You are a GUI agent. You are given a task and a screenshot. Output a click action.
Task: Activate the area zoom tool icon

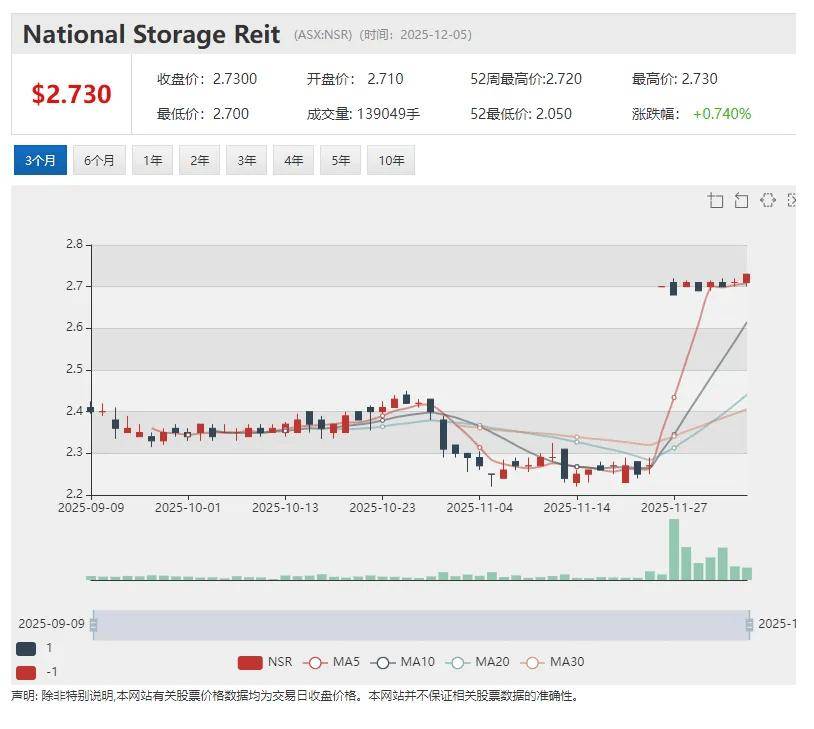pos(716,201)
